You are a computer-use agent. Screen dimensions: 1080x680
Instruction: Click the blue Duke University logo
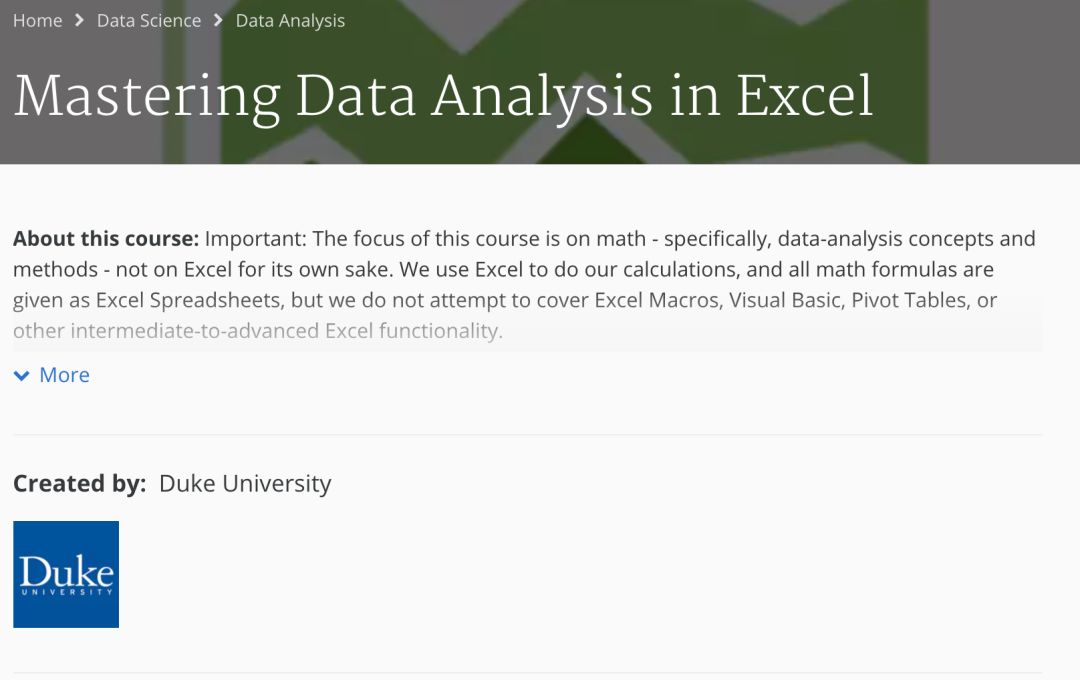66,575
